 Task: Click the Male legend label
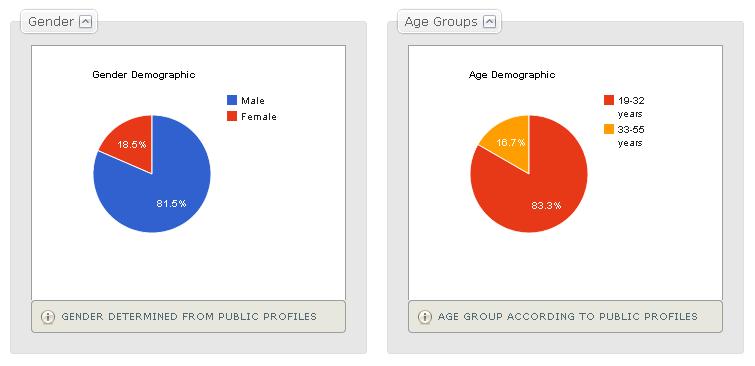(x=253, y=101)
